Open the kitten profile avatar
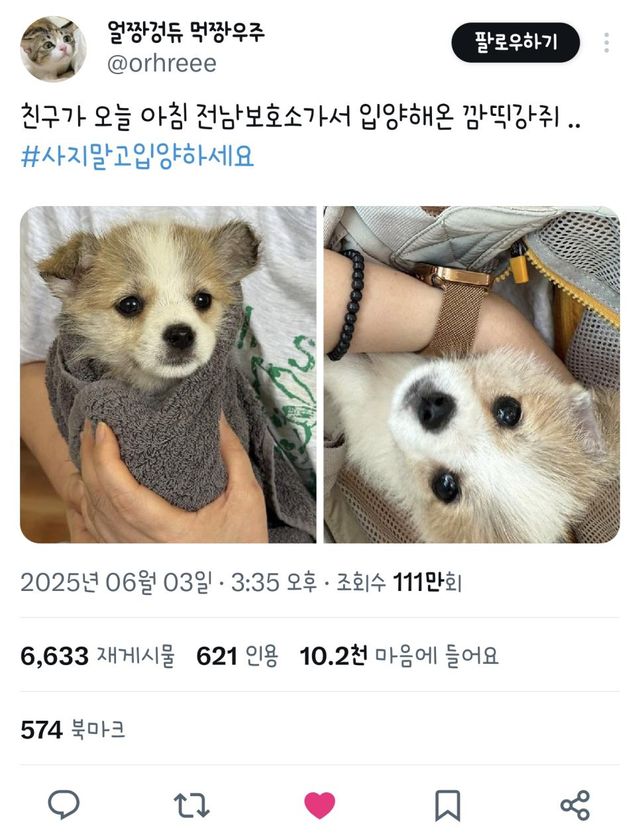 pyautogui.click(x=53, y=49)
